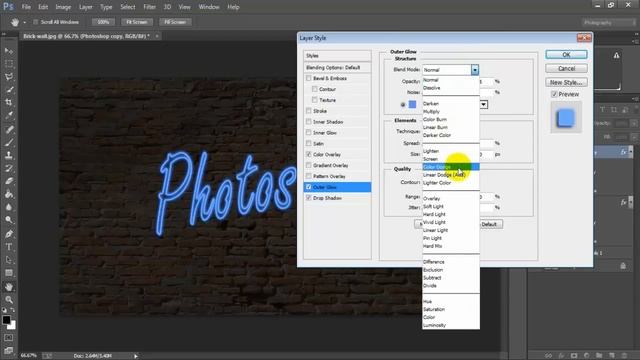Screen dimensions: 640x360
Task: Select the Quick Selection tool
Action: pos(9,89)
